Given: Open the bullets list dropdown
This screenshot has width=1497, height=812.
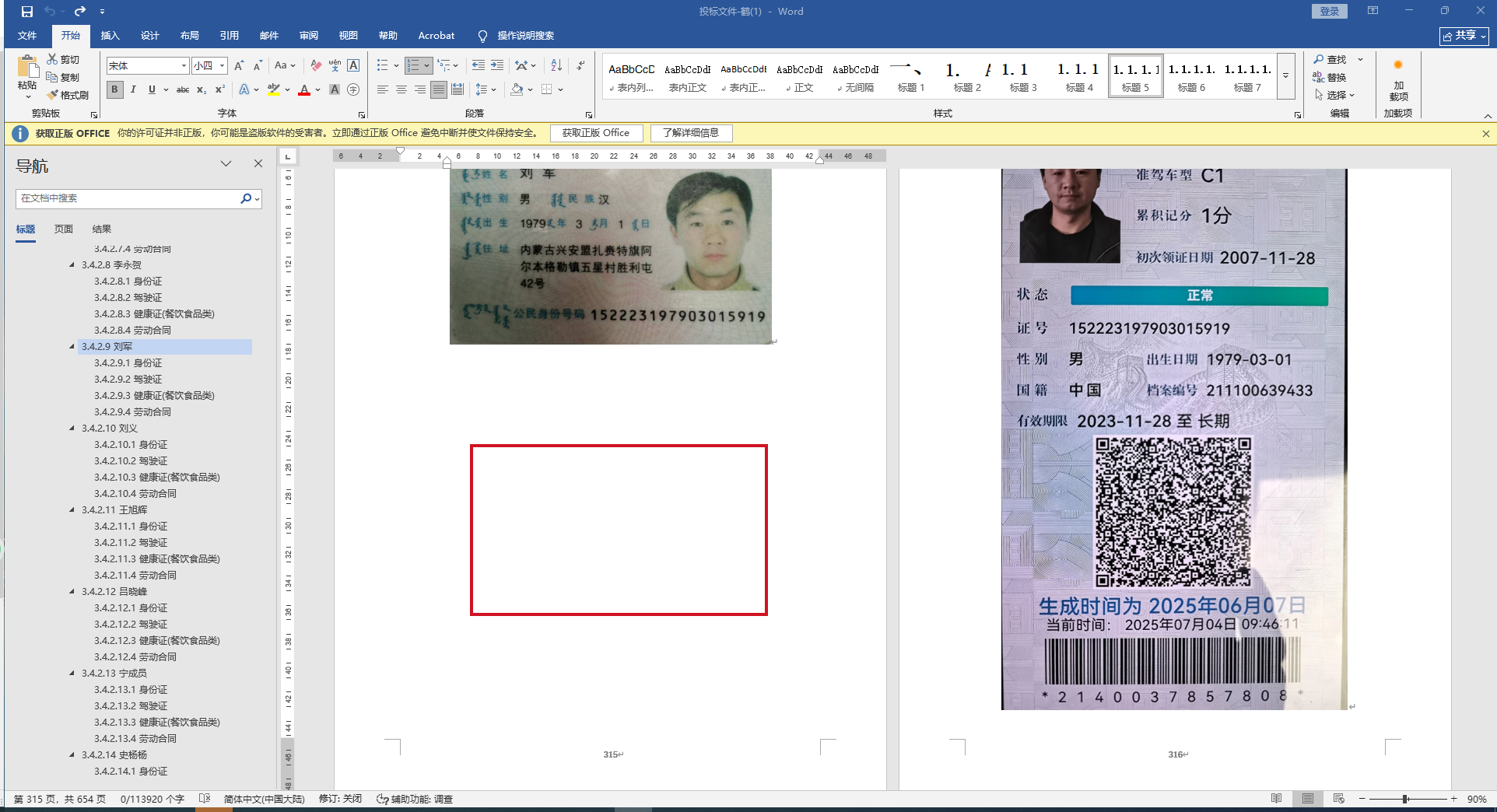Looking at the screenshot, I should point(396,65).
